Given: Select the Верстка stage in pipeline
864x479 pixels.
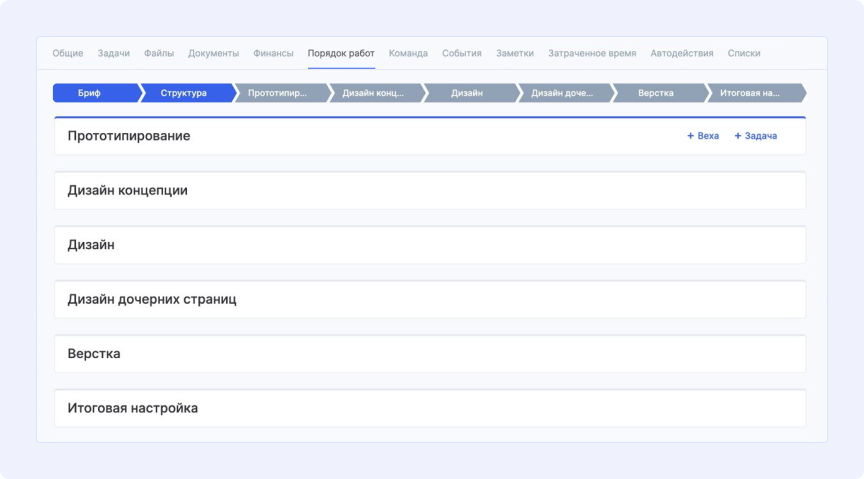Looking at the screenshot, I should point(655,93).
